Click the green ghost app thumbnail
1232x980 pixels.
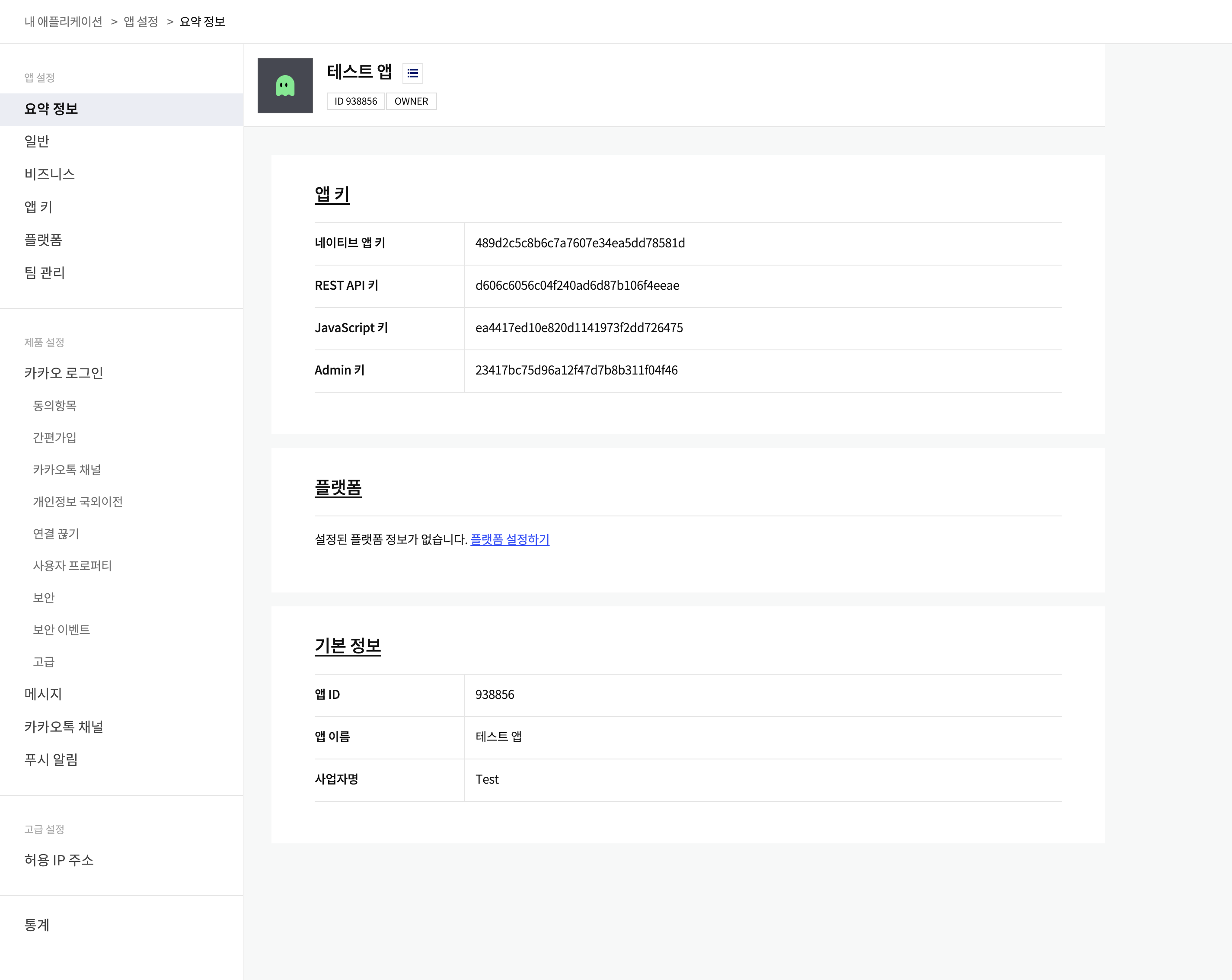(284, 86)
